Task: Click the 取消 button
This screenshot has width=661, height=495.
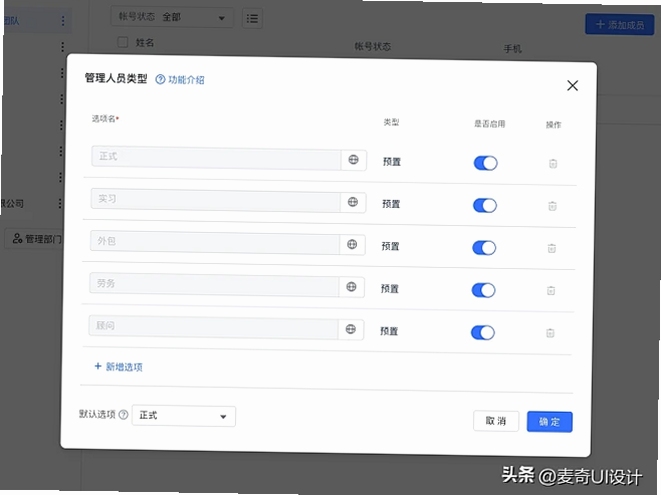Action: [496, 421]
